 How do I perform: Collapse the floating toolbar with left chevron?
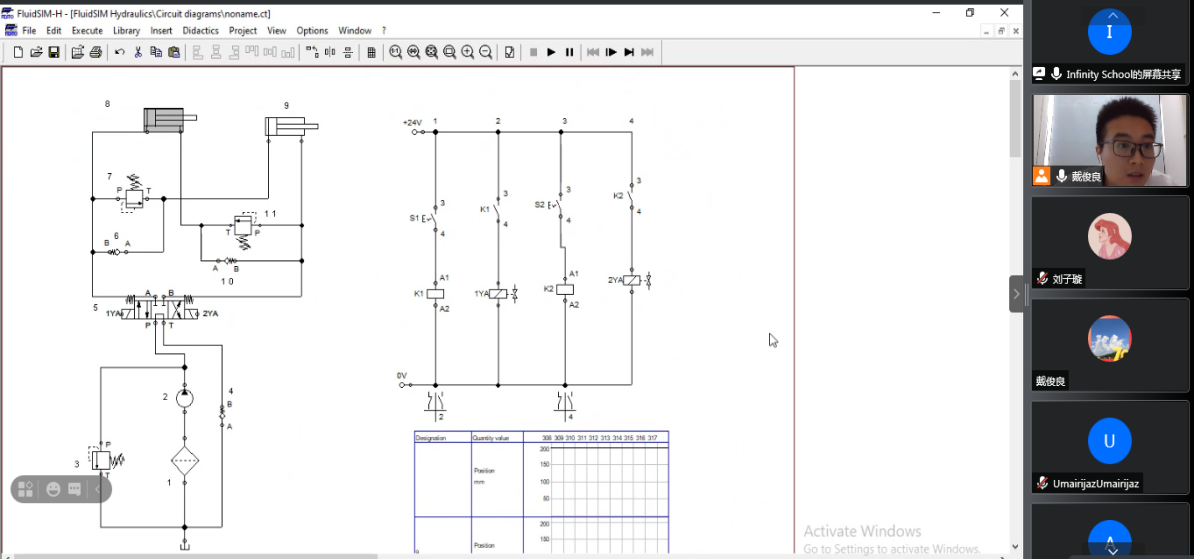tap(98, 489)
